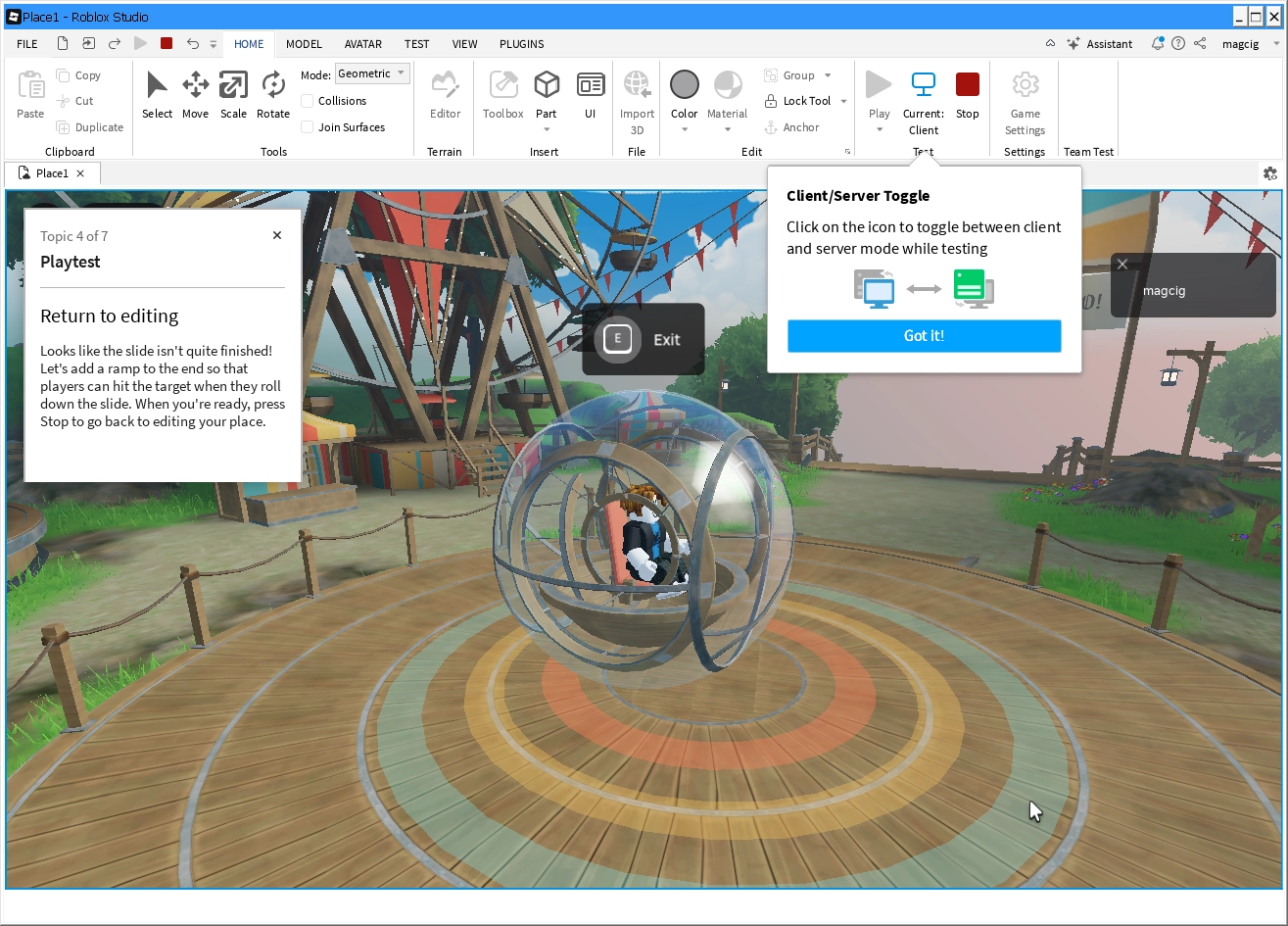
Task: Click the Got it! button
Action: 924,336
